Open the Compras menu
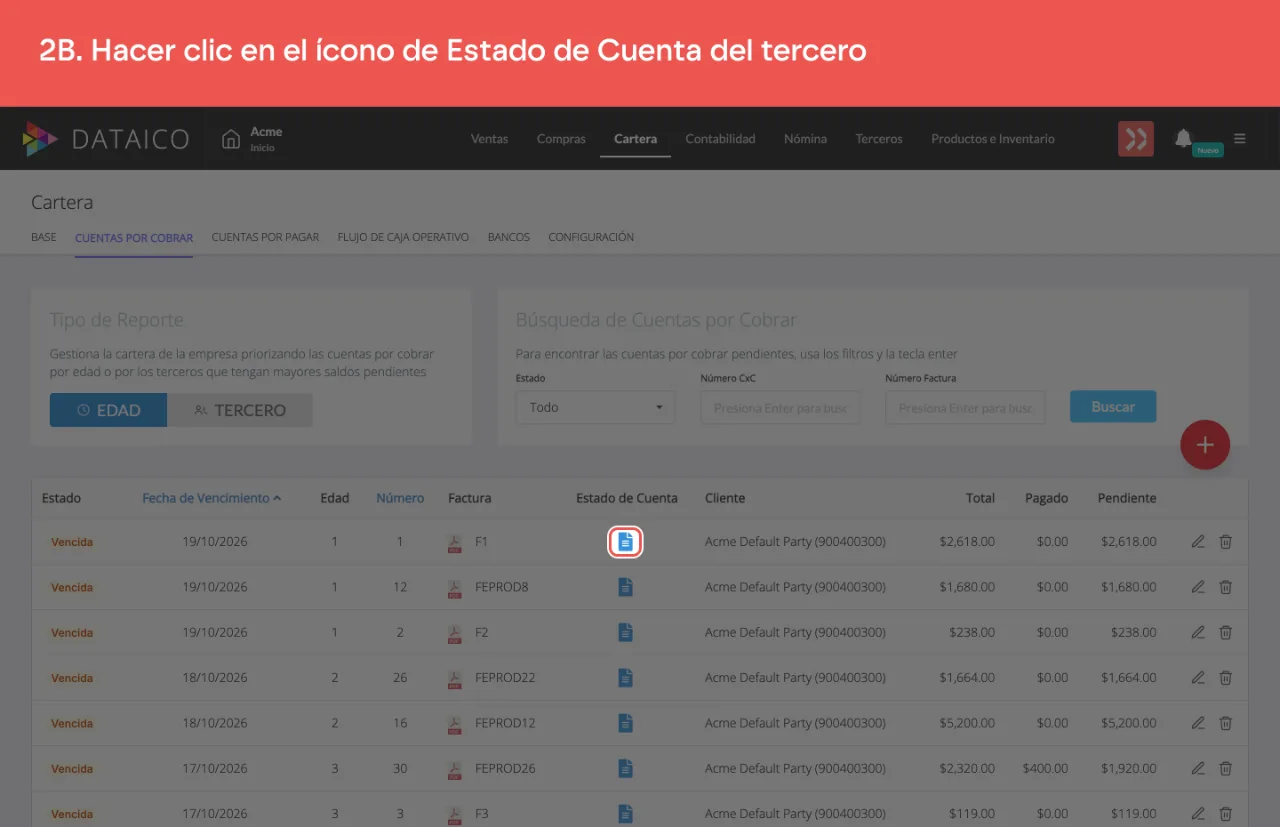1280x827 pixels. (x=561, y=139)
